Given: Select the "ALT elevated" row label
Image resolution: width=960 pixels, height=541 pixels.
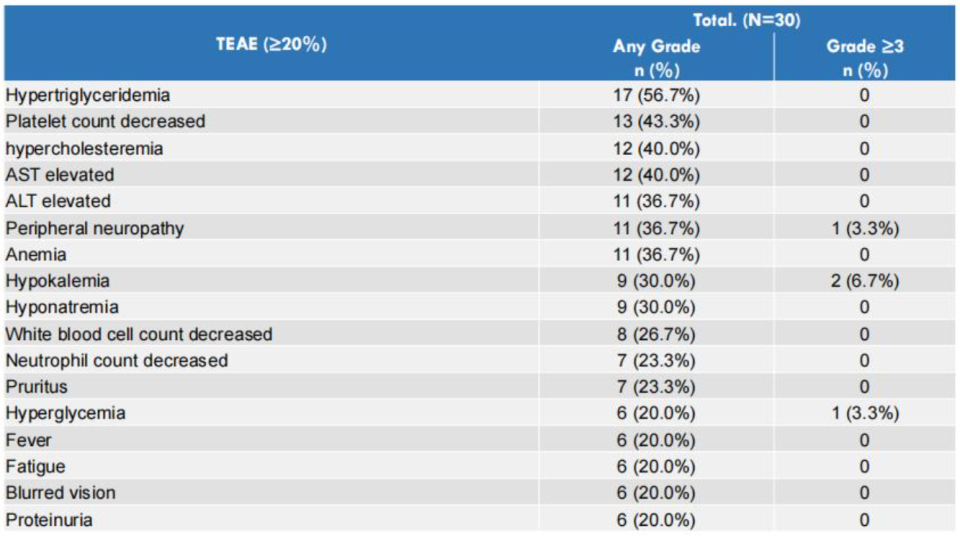Looking at the screenshot, I should (58, 201).
